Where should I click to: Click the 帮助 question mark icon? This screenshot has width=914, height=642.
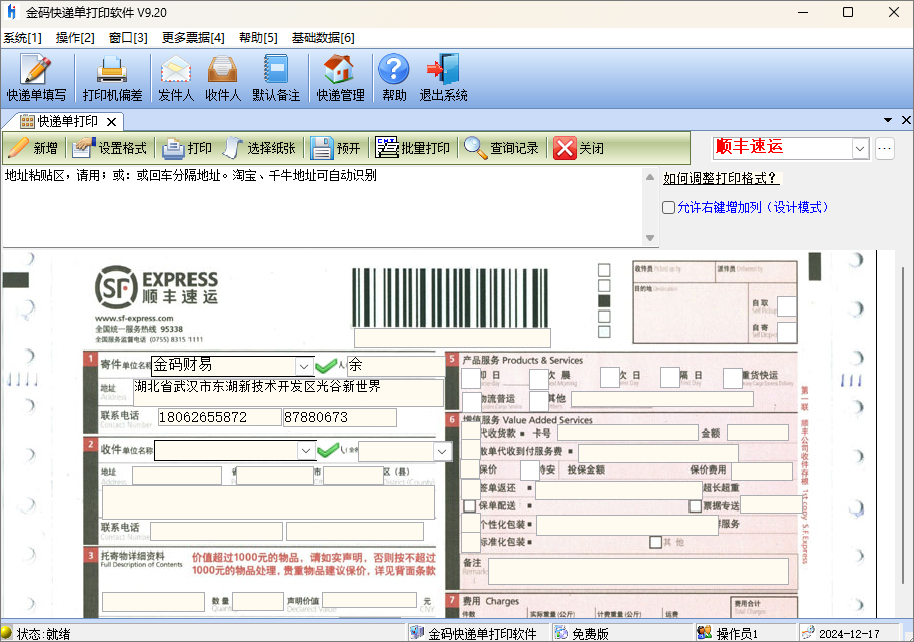394,79
